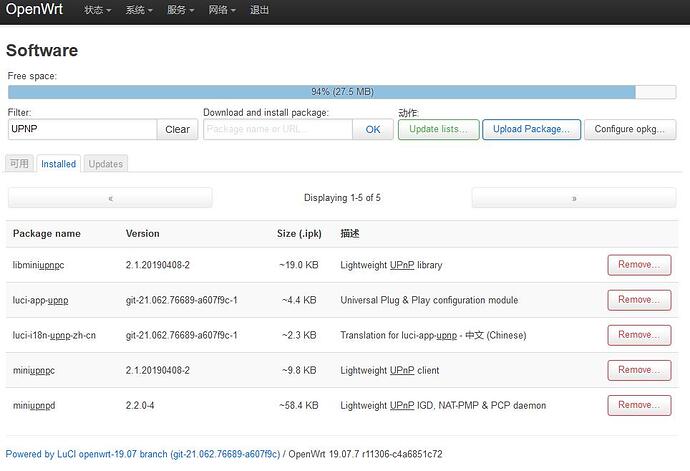This screenshot has height=471, width=690.
Task: Click Update lists button
Action: coord(438,129)
